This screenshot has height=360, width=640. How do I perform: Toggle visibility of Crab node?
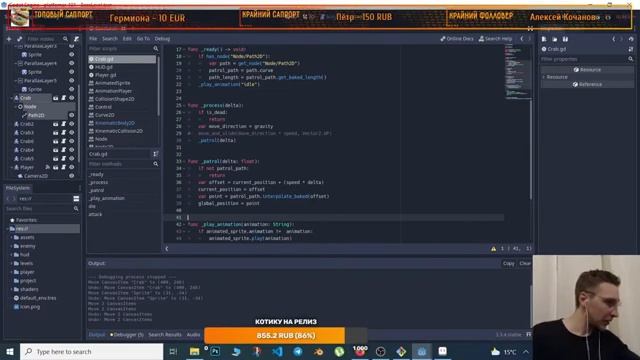point(72,98)
